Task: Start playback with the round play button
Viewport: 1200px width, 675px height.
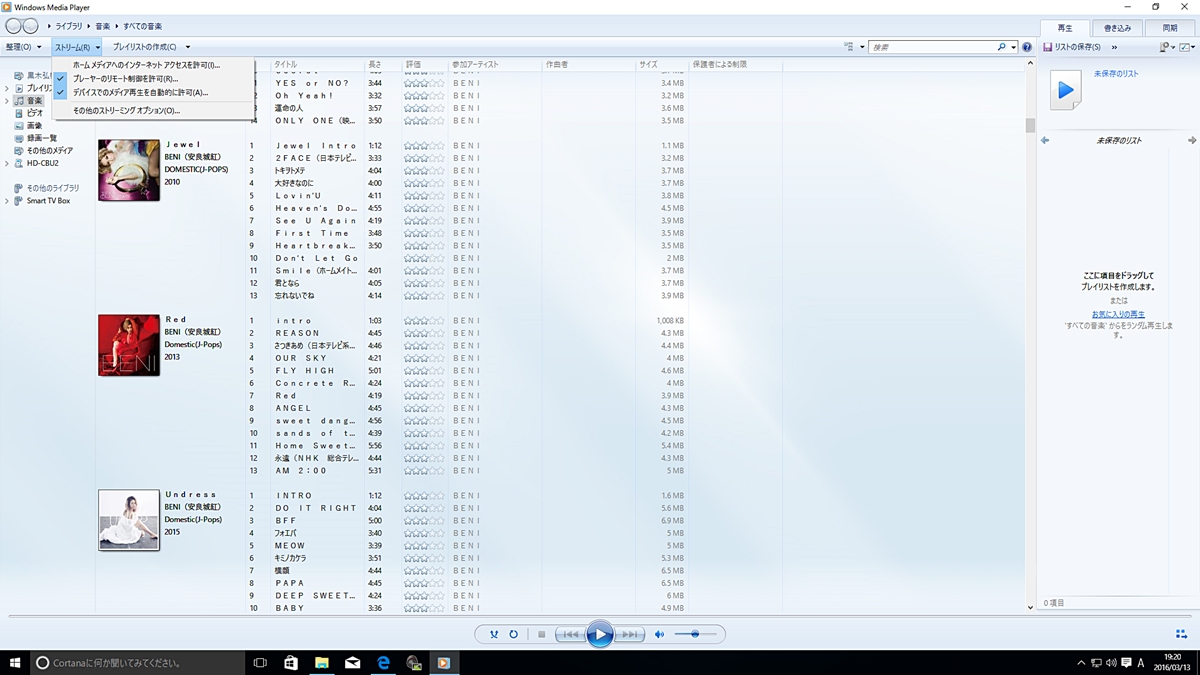Action: [599, 634]
